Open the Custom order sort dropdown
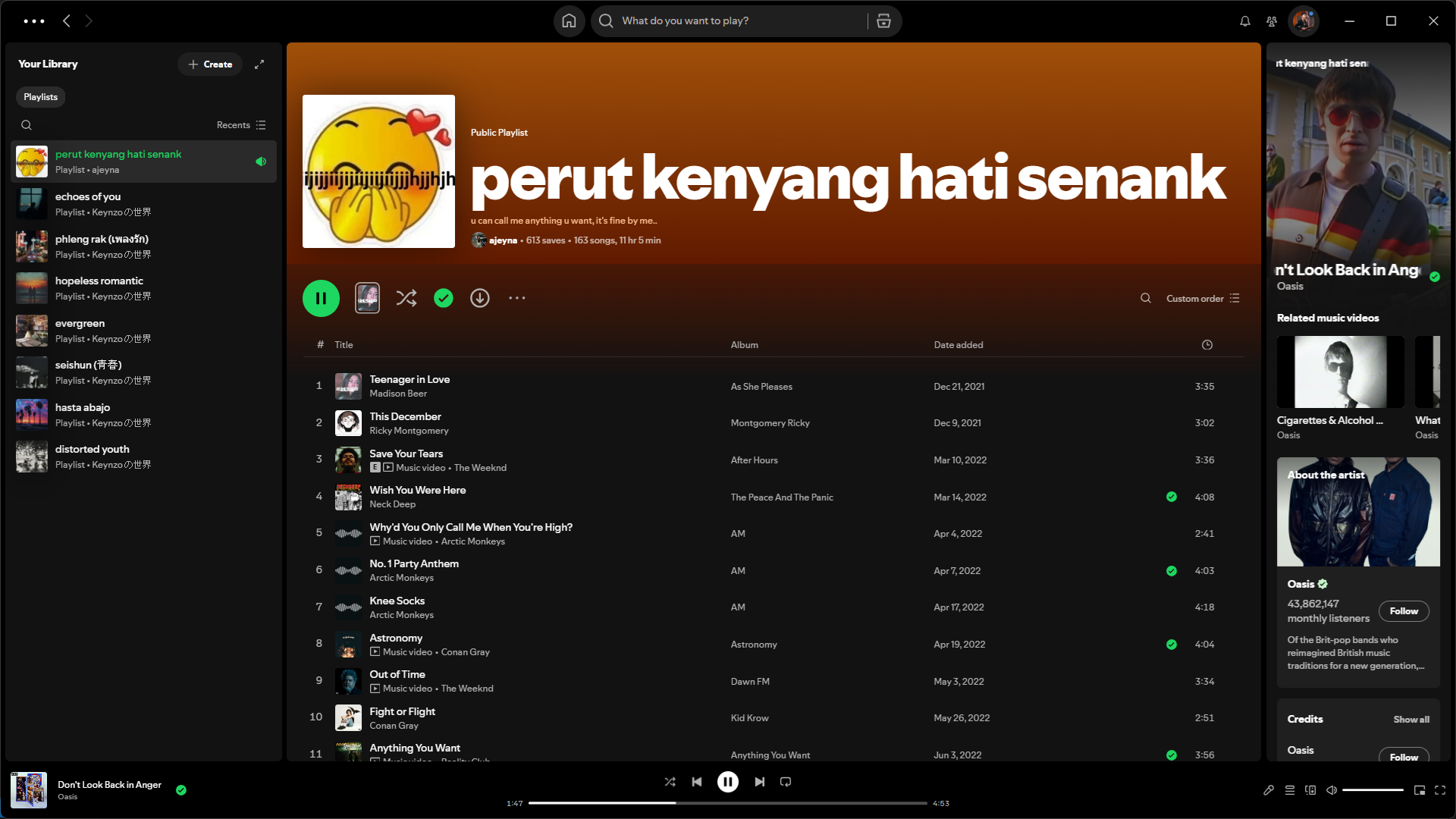 click(1203, 299)
